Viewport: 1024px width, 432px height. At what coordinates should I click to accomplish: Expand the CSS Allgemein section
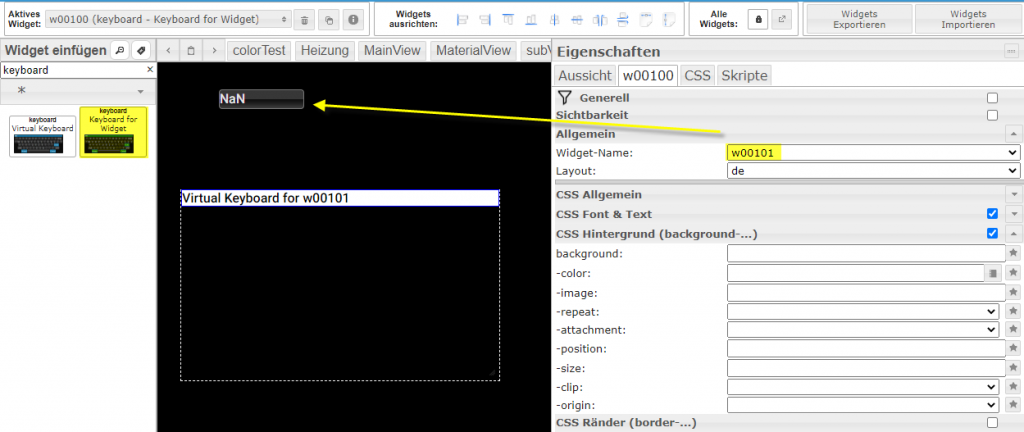click(x=1013, y=194)
